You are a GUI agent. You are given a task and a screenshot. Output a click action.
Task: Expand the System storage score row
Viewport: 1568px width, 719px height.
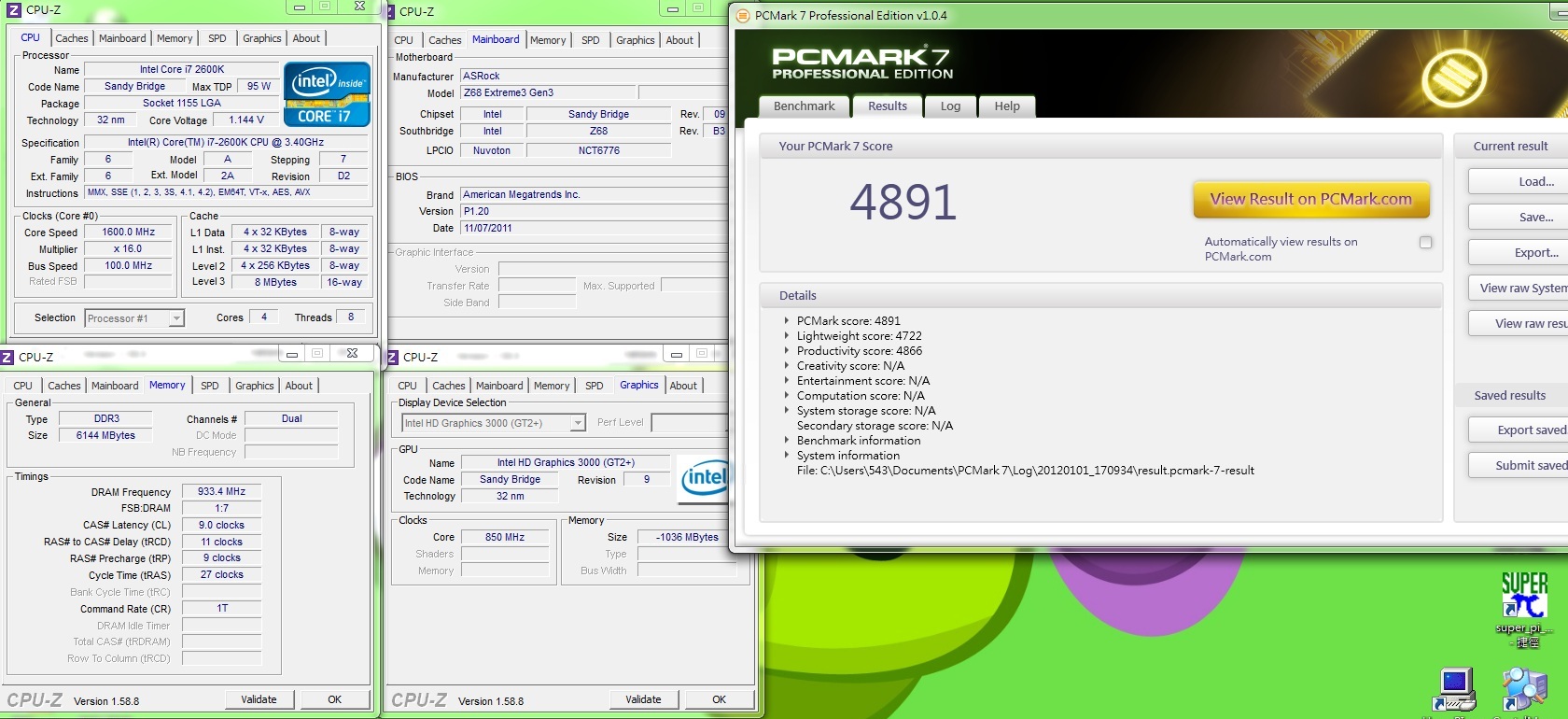point(786,410)
